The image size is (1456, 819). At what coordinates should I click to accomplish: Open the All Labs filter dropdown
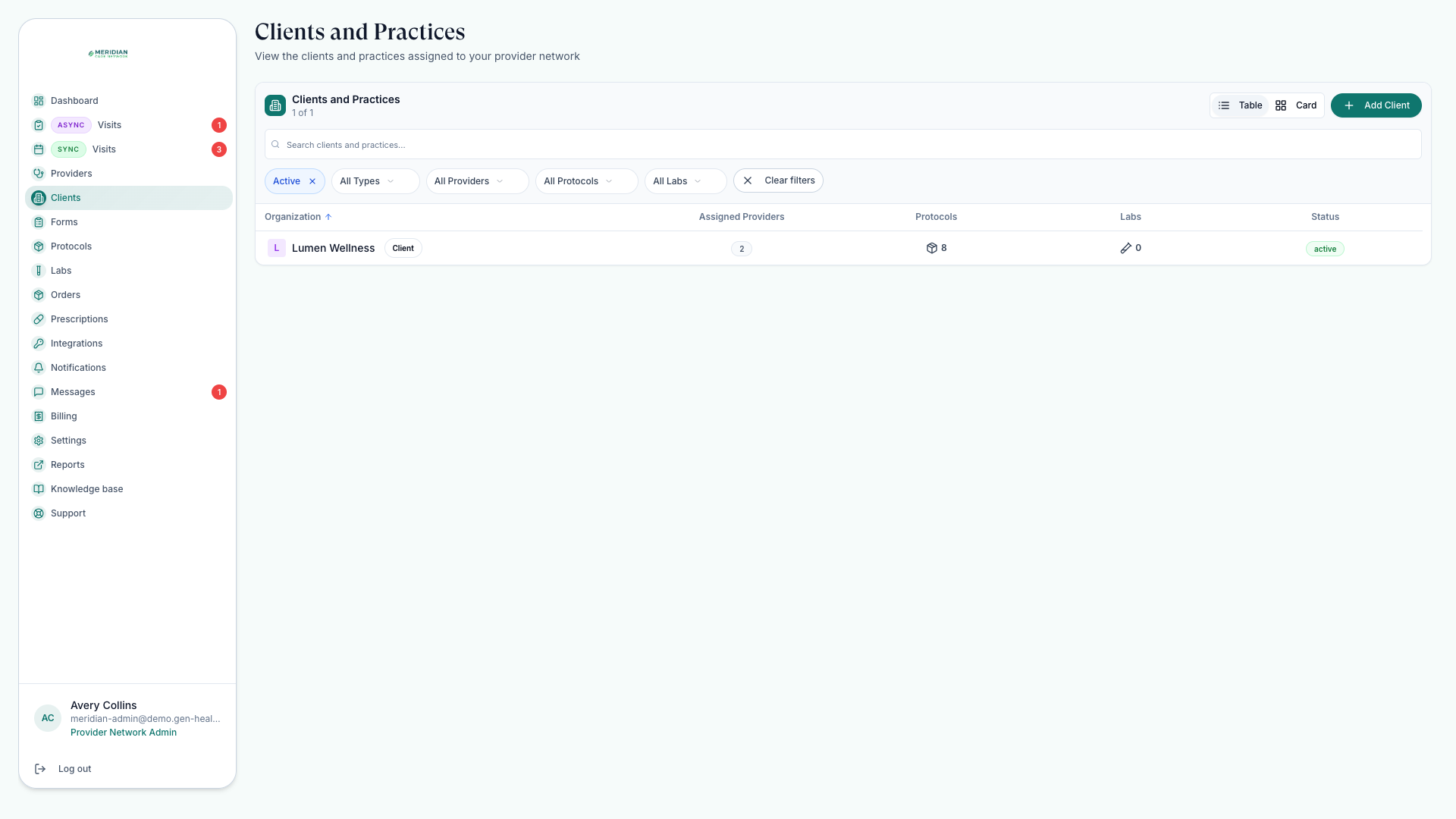(685, 181)
